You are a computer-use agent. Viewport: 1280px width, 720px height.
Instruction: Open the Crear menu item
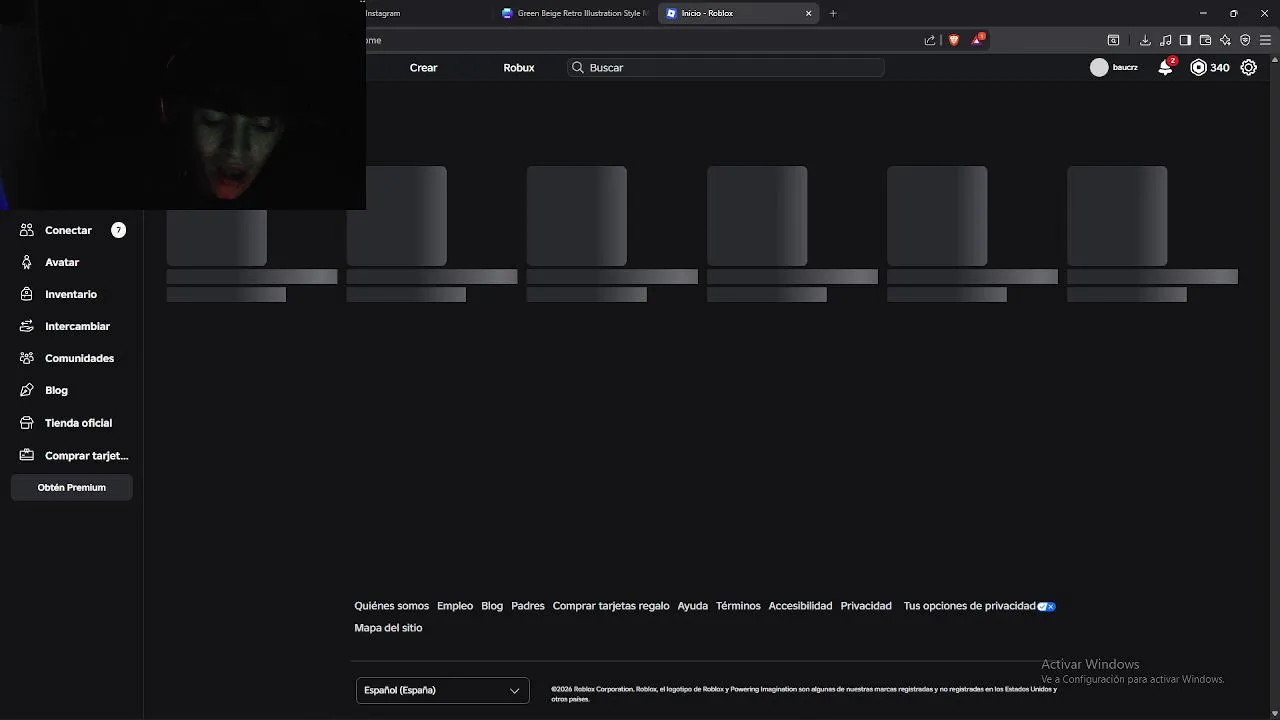(424, 68)
